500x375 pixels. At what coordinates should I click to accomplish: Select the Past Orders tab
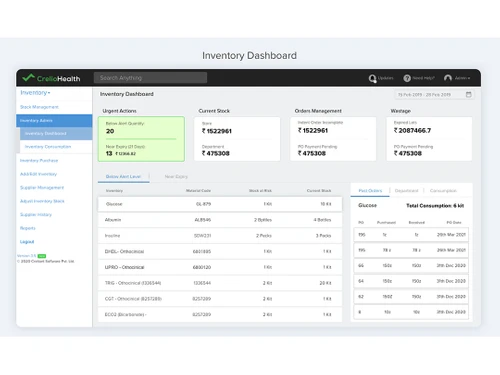[x=370, y=191]
